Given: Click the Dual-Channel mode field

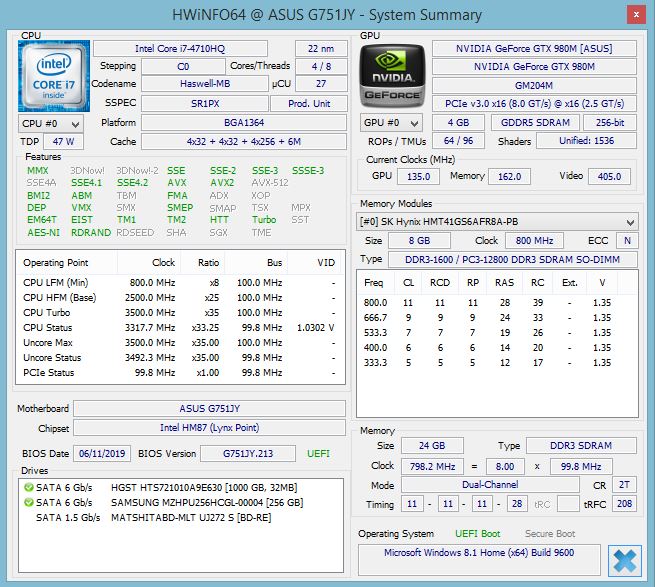Looking at the screenshot, I should (490, 485).
